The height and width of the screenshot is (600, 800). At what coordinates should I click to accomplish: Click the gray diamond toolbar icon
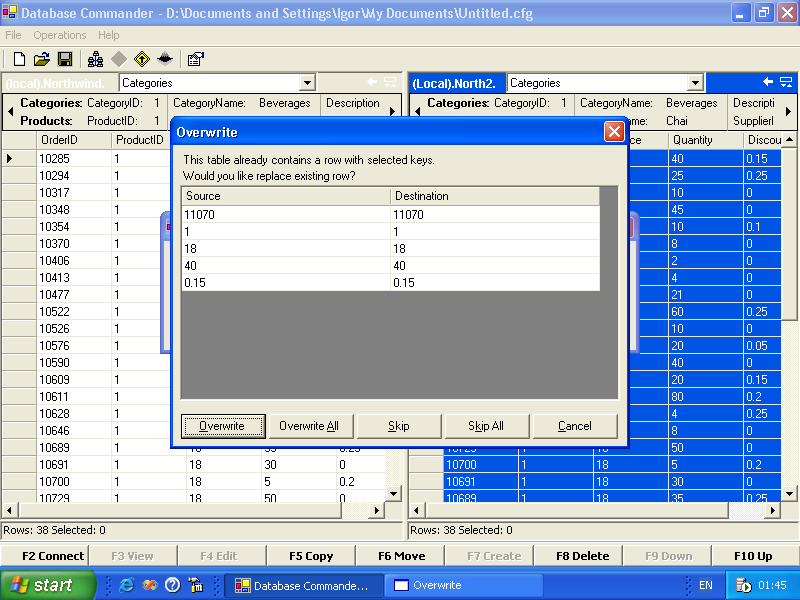pos(118,60)
